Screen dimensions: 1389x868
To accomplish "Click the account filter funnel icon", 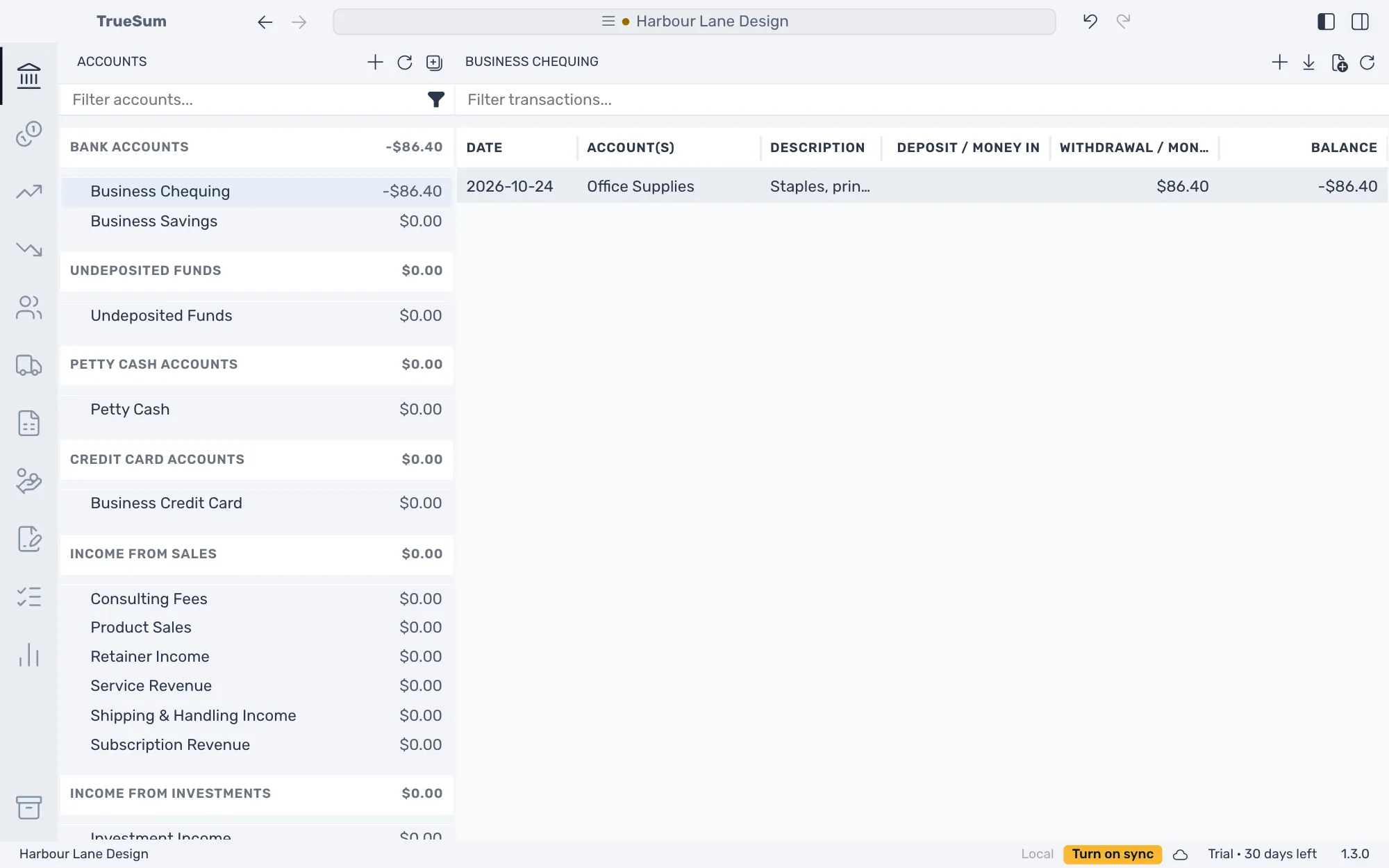I will pyautogui.click(x=435, y=100).
